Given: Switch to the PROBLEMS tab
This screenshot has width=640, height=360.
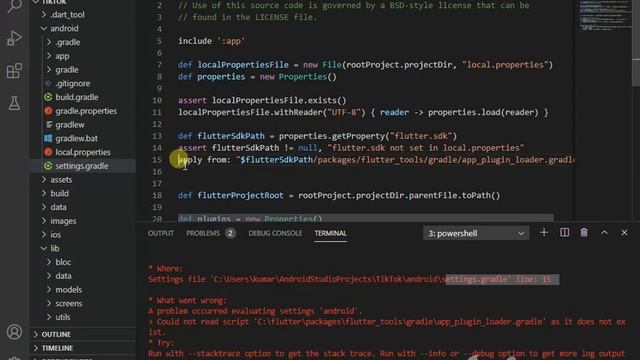Looking at the screenshot, I should (x=203, y=233).
